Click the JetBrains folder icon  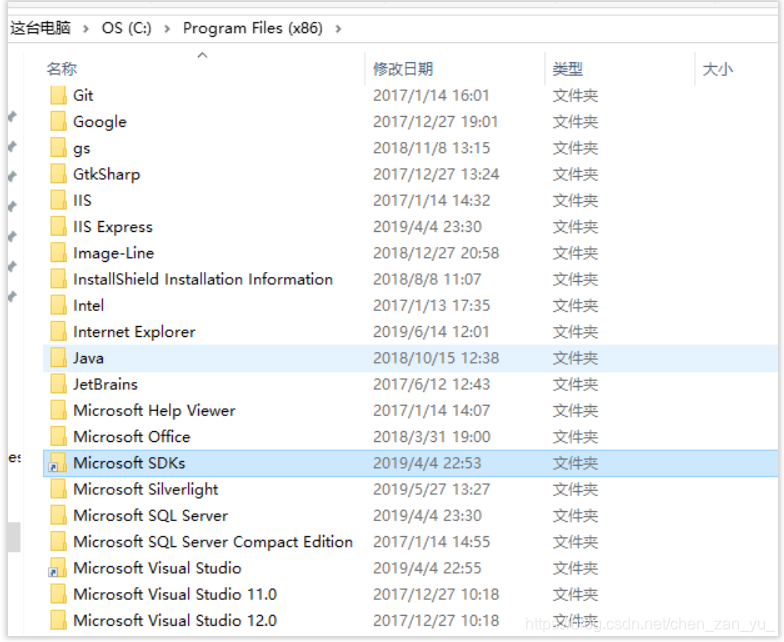point(58,384)
